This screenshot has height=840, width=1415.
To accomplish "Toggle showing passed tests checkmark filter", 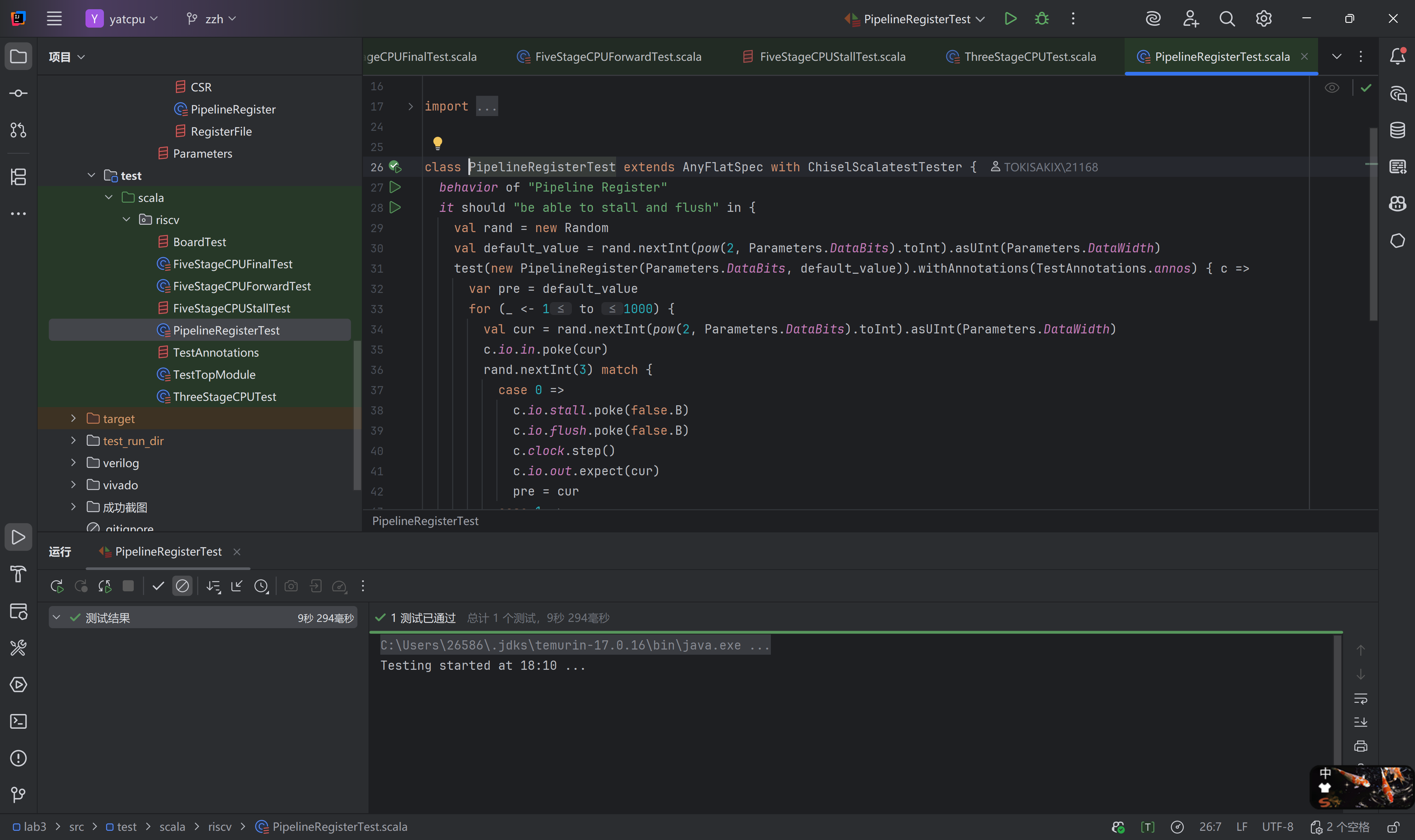I will (x=158, y=587).
